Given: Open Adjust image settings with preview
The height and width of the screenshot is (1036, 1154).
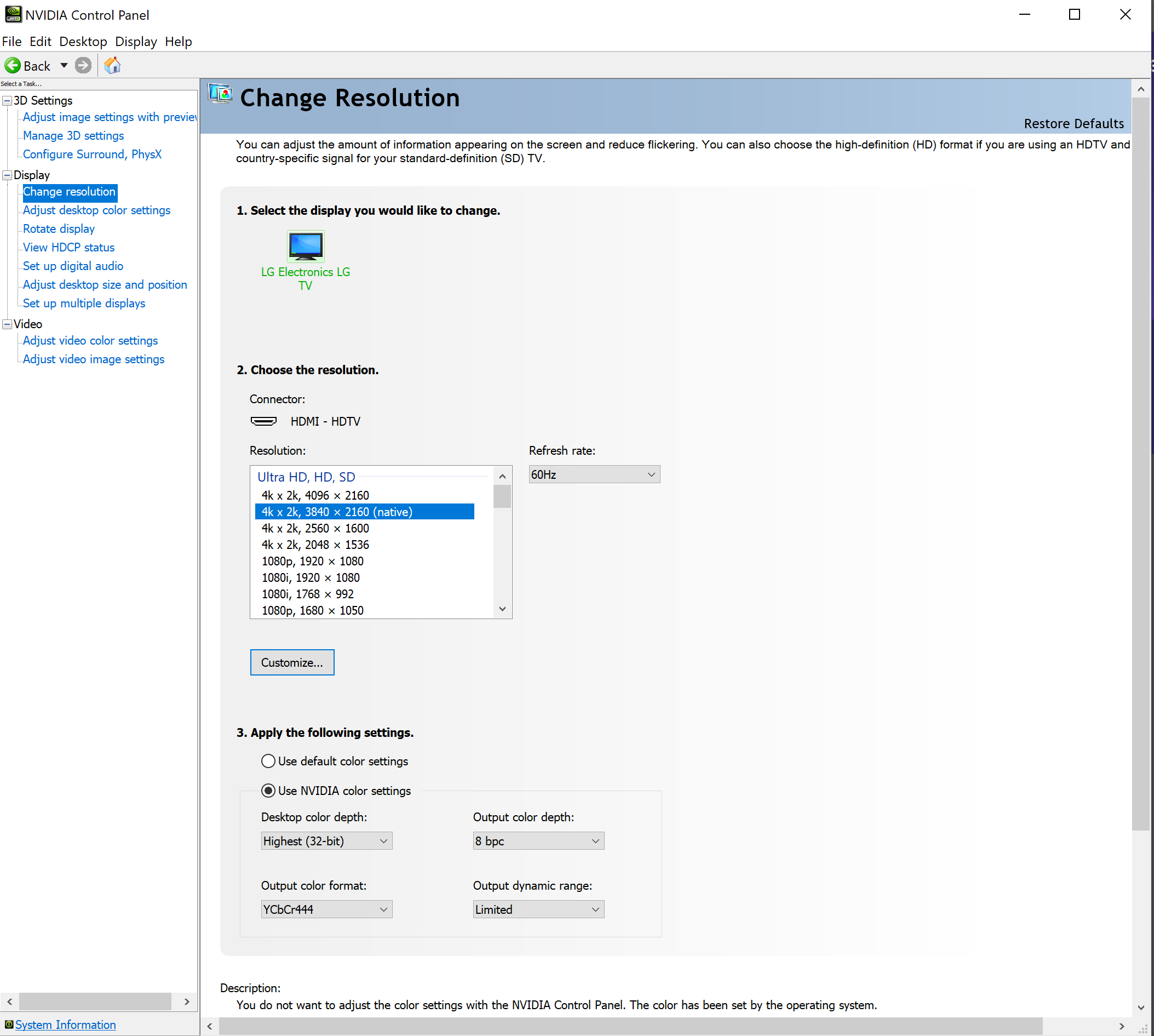Looking at the screenshot, I should 110,117.
